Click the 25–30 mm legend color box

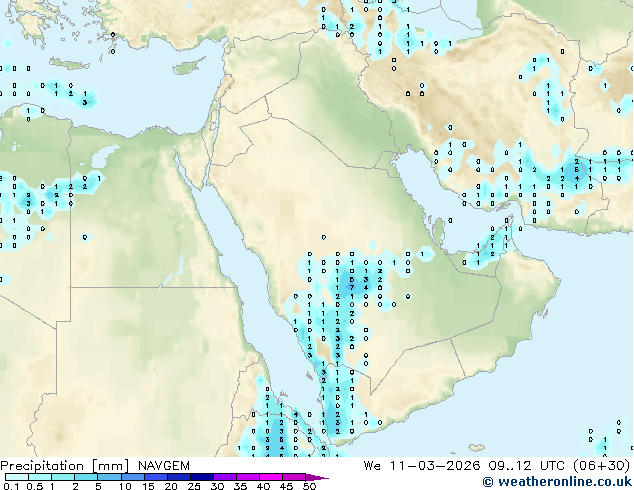coord(201,477)
